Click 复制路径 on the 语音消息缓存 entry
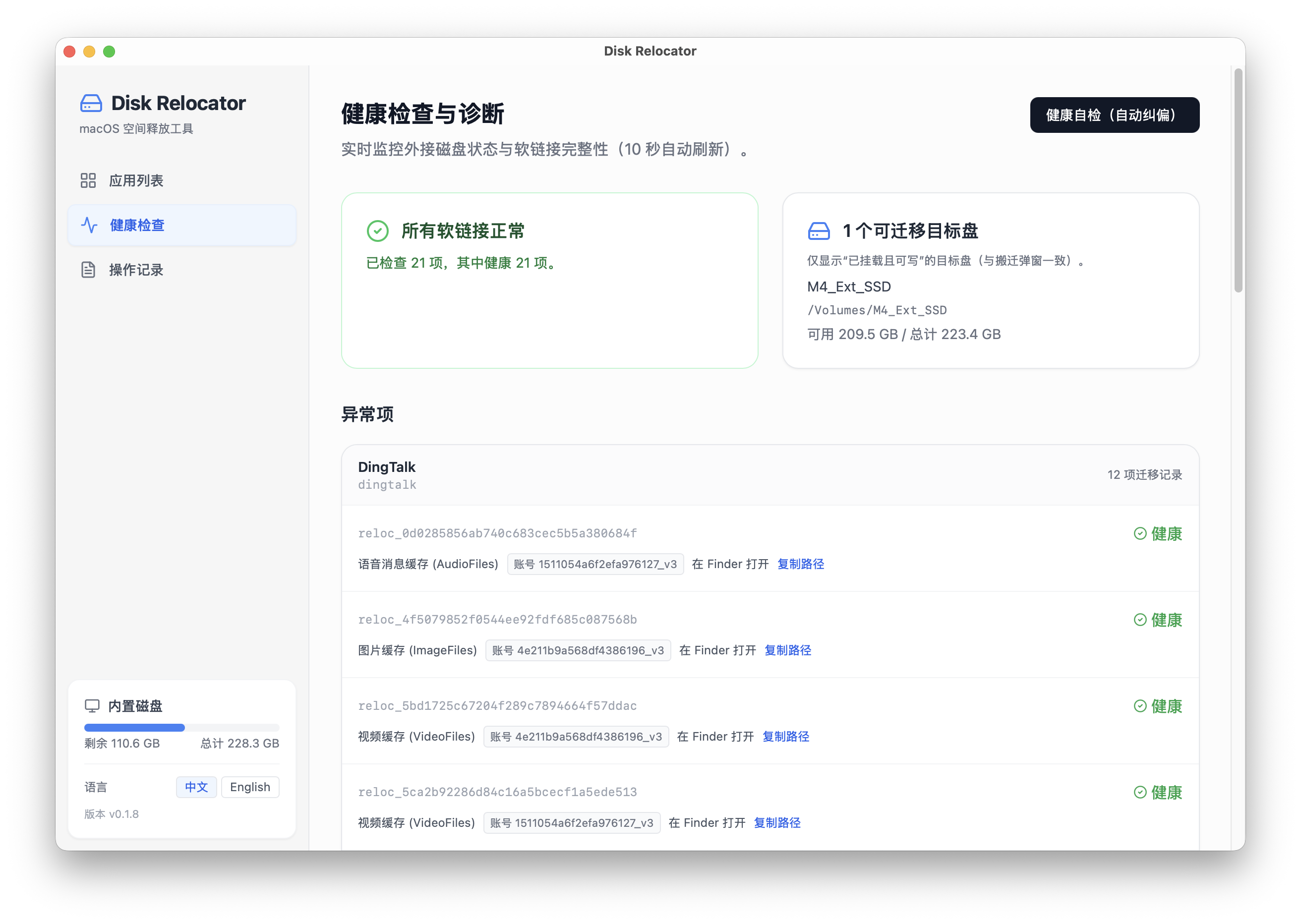 (x=800, y=564)
